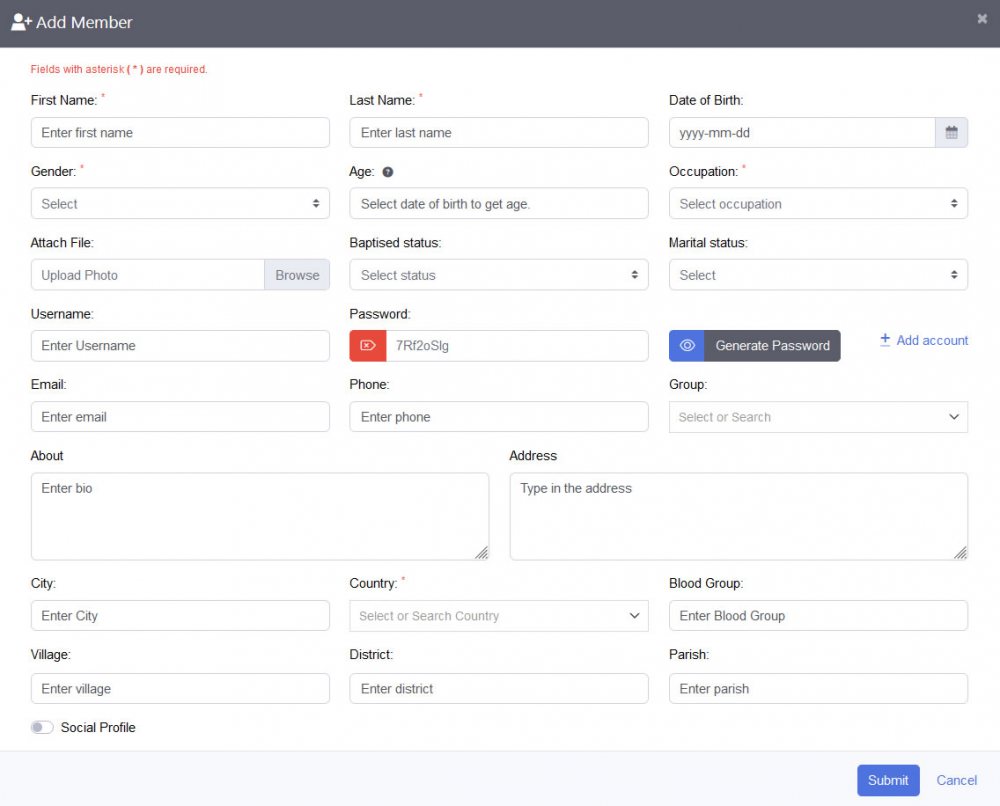
Task: Cancel adding the member
Action: point(956,780)
